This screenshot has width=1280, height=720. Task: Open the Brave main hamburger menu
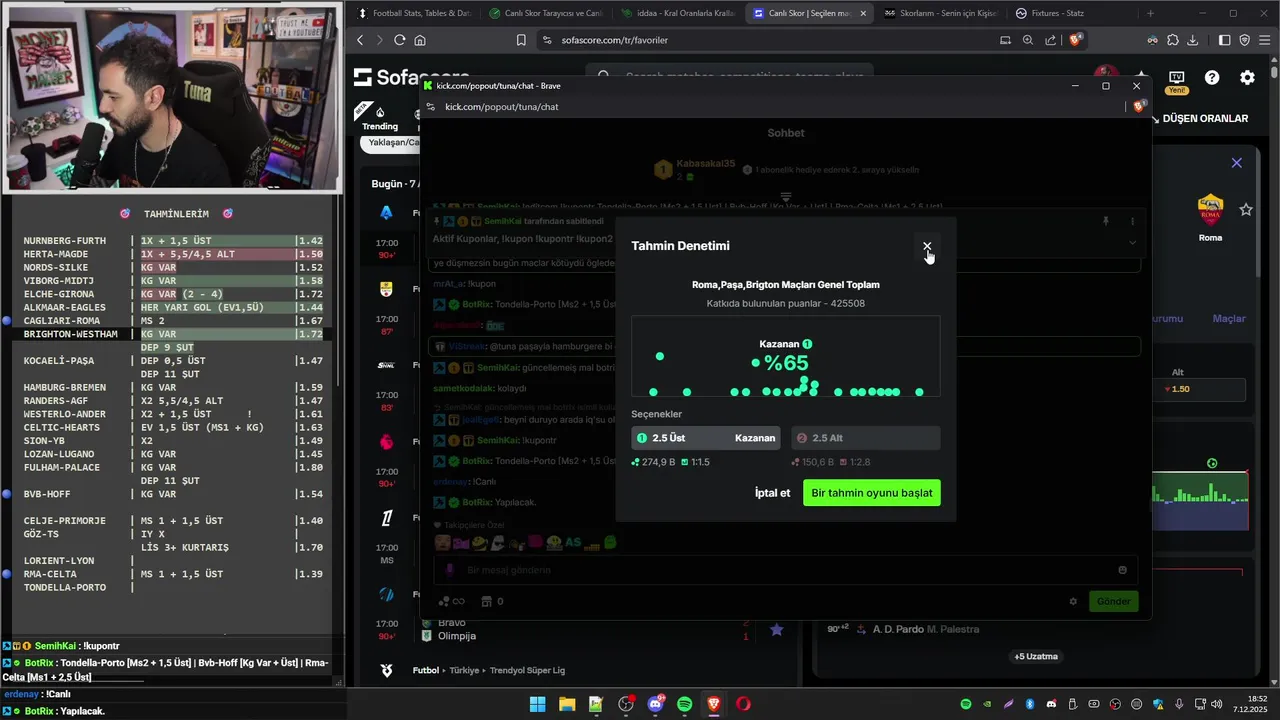coord(1265,40)
